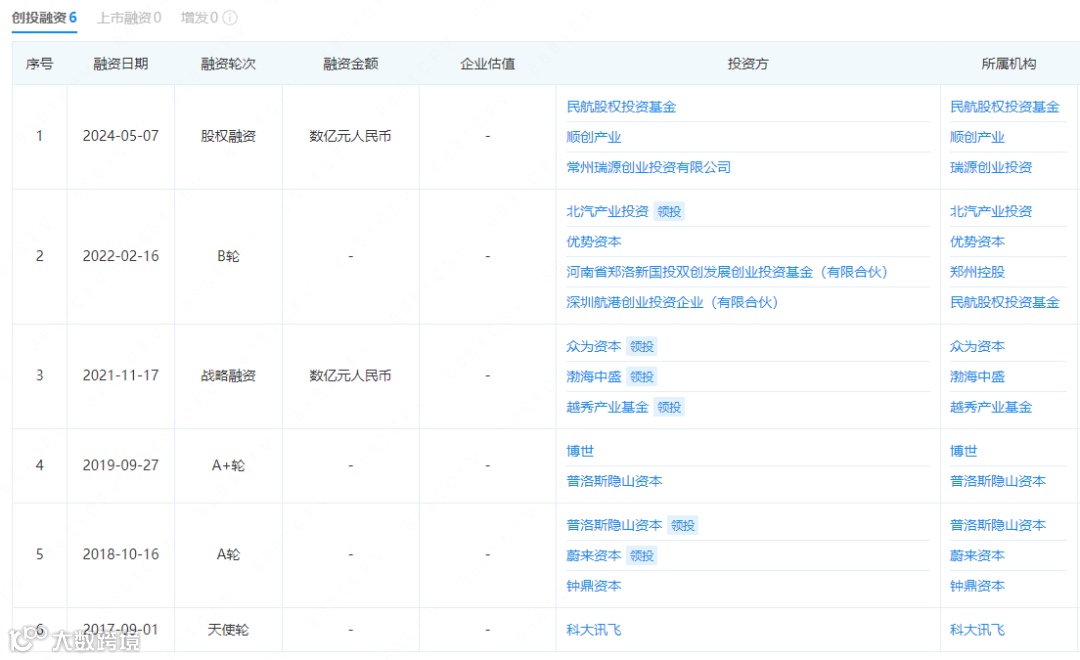Open 渤海中盛 in the 所属机构 column
This screenshot has width=1080, height=660.
point(977,377)
